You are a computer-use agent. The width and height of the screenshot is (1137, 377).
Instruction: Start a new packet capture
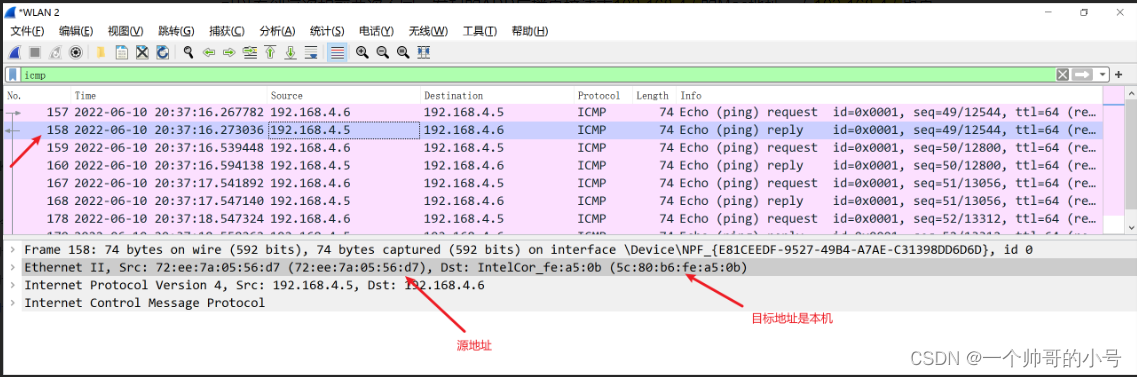[x=15, y=52]
